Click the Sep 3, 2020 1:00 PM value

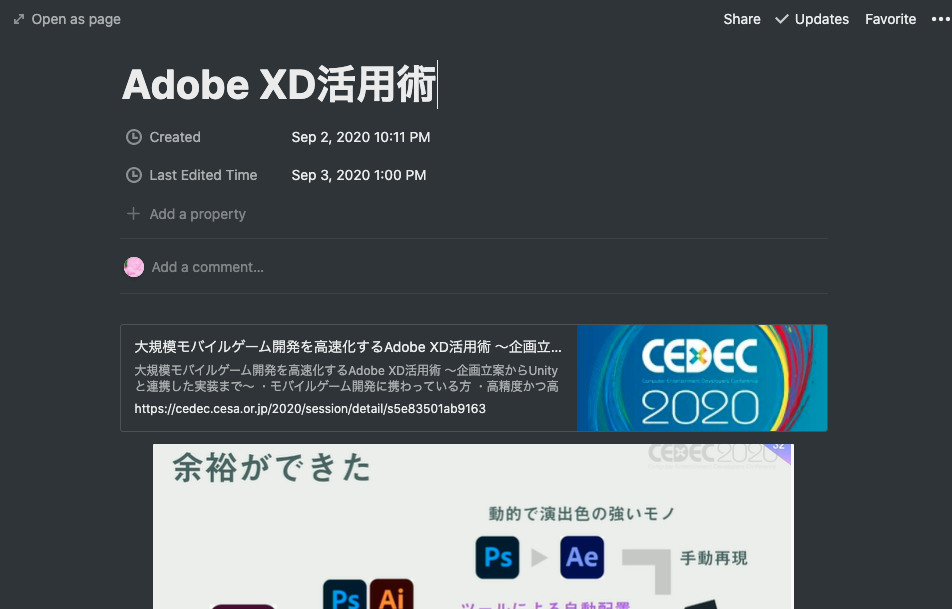359,175
